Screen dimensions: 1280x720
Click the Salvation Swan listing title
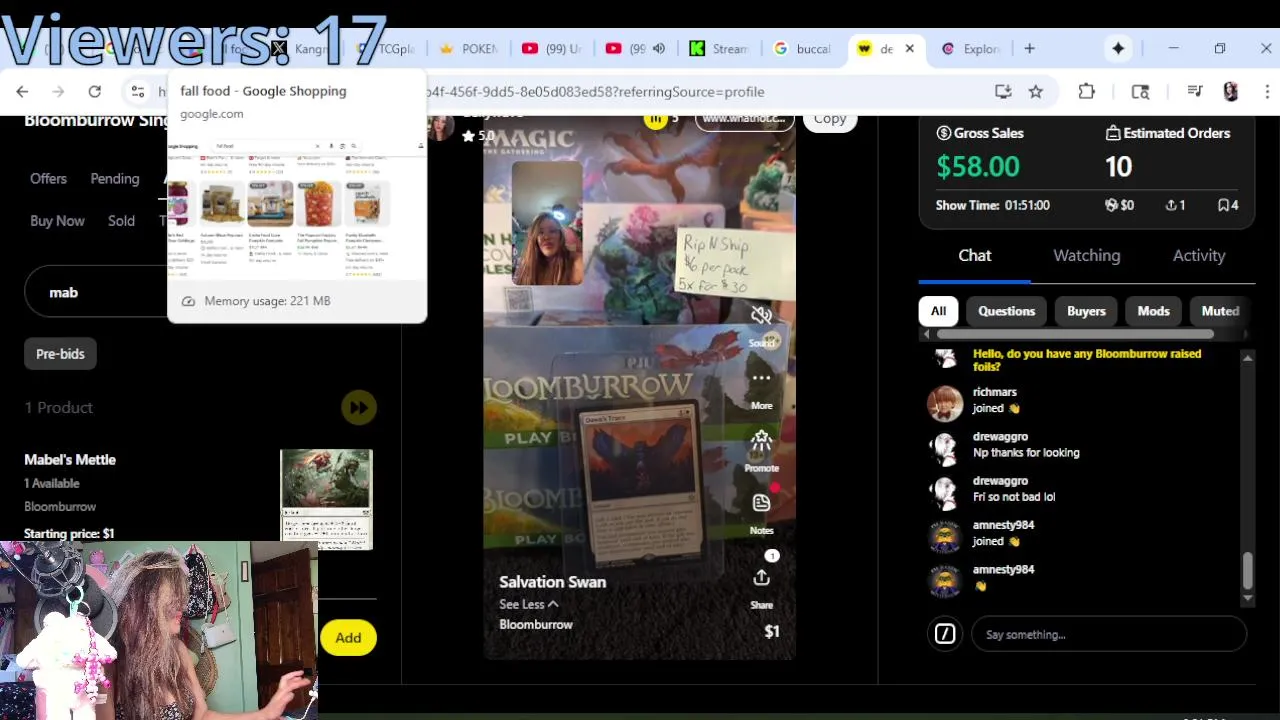point(552,582)
